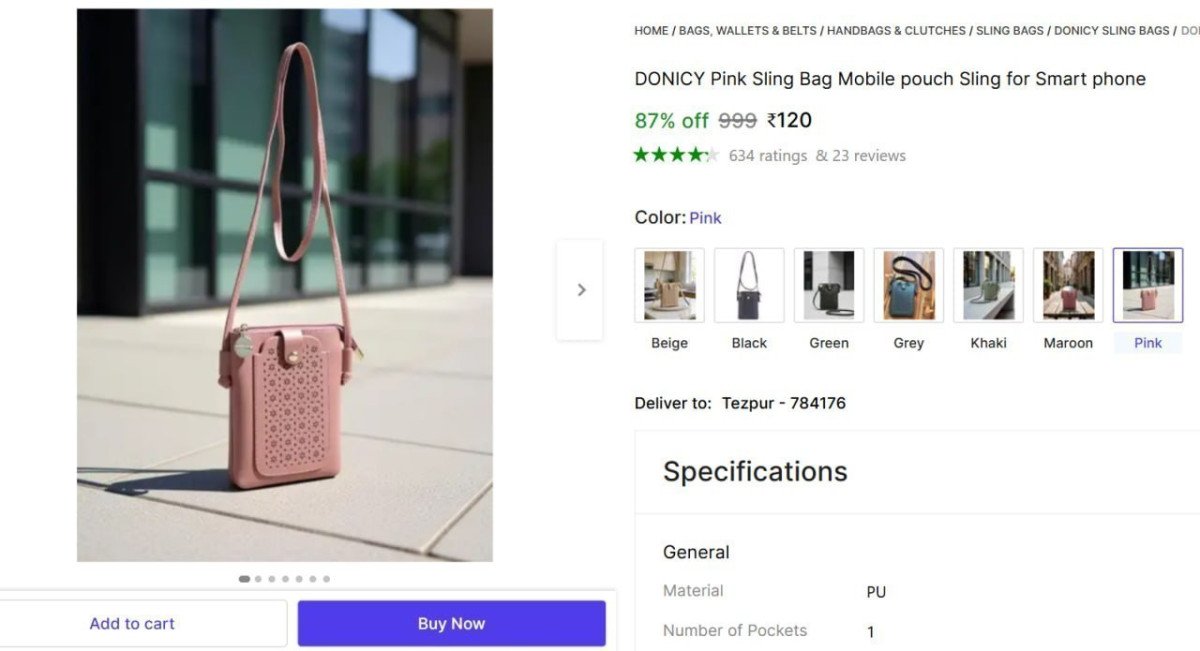Pick the Grey color thumbnail

pyautogui.click(x=908, y=284)
